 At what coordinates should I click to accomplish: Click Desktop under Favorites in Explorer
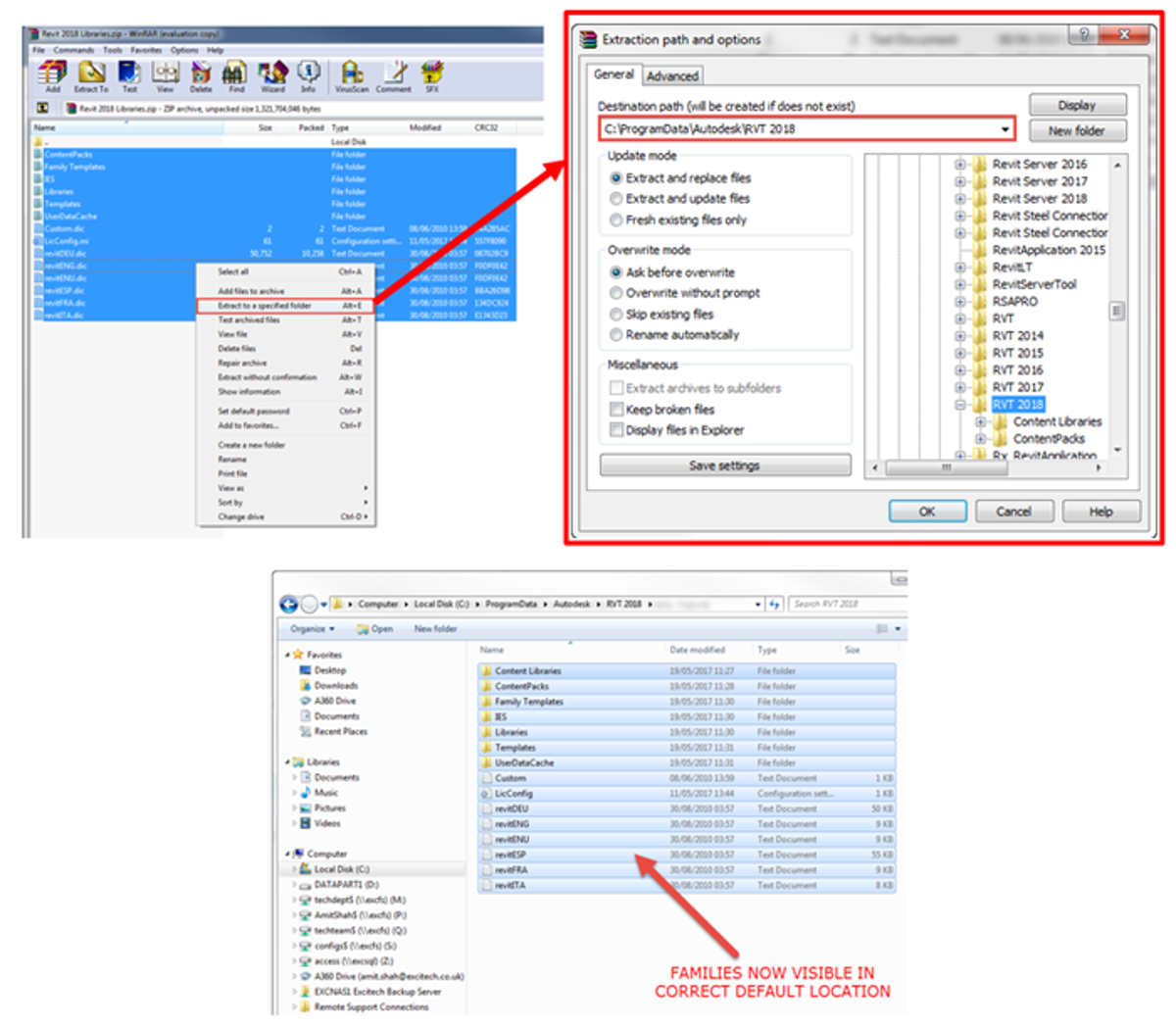point(329,670)
